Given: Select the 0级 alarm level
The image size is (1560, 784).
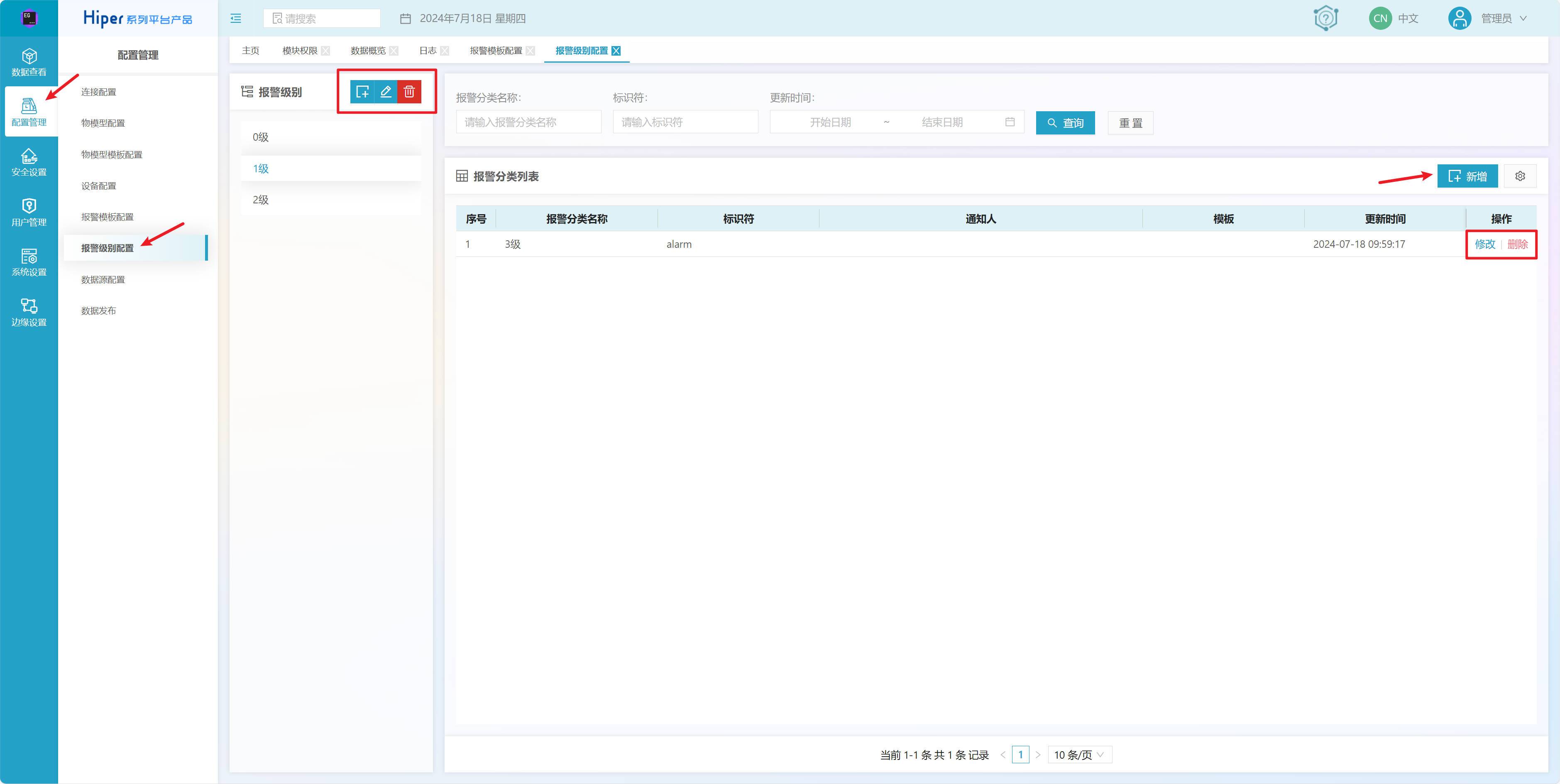Looking at the screenshot, I should coord(331,137).
